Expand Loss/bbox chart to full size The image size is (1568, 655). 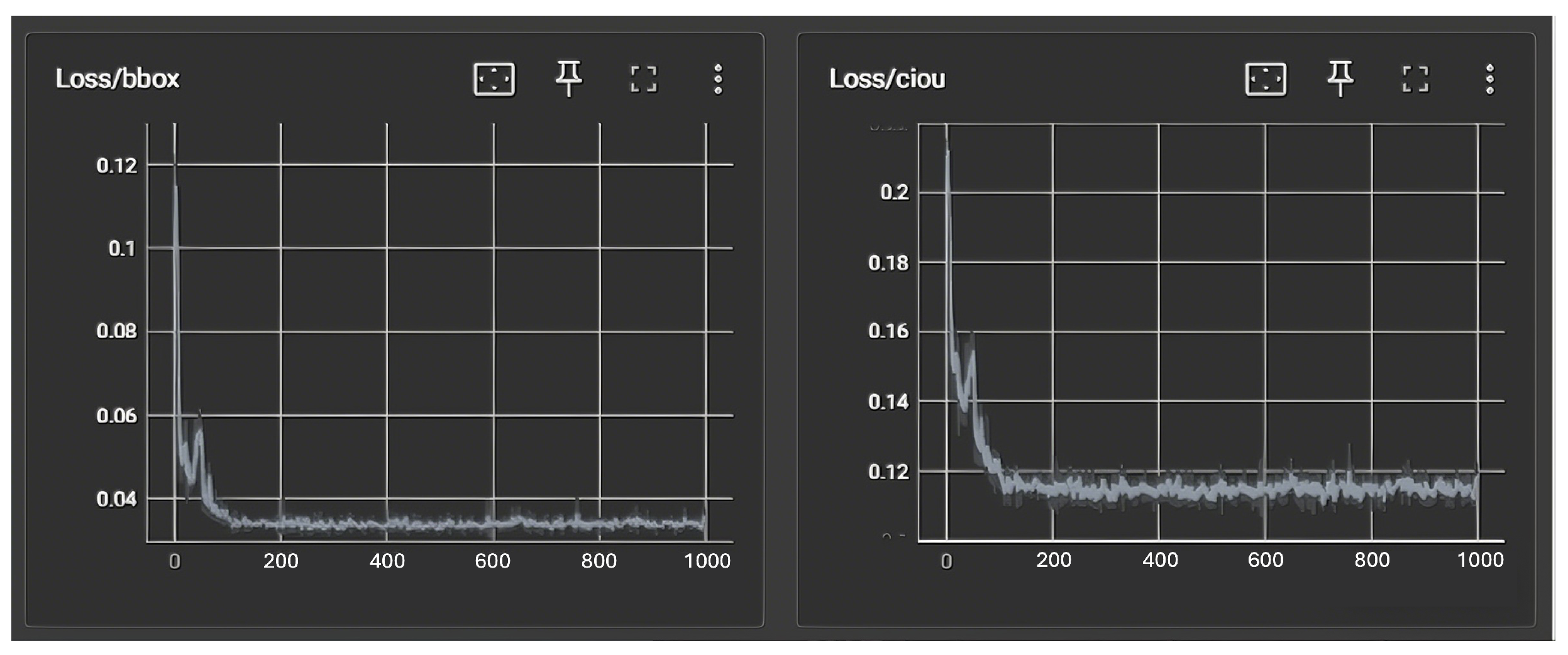click(643, 79)
